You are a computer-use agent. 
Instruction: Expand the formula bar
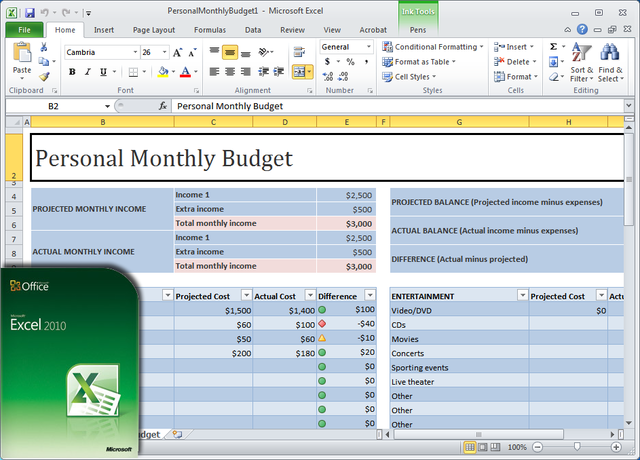point(629,106)
